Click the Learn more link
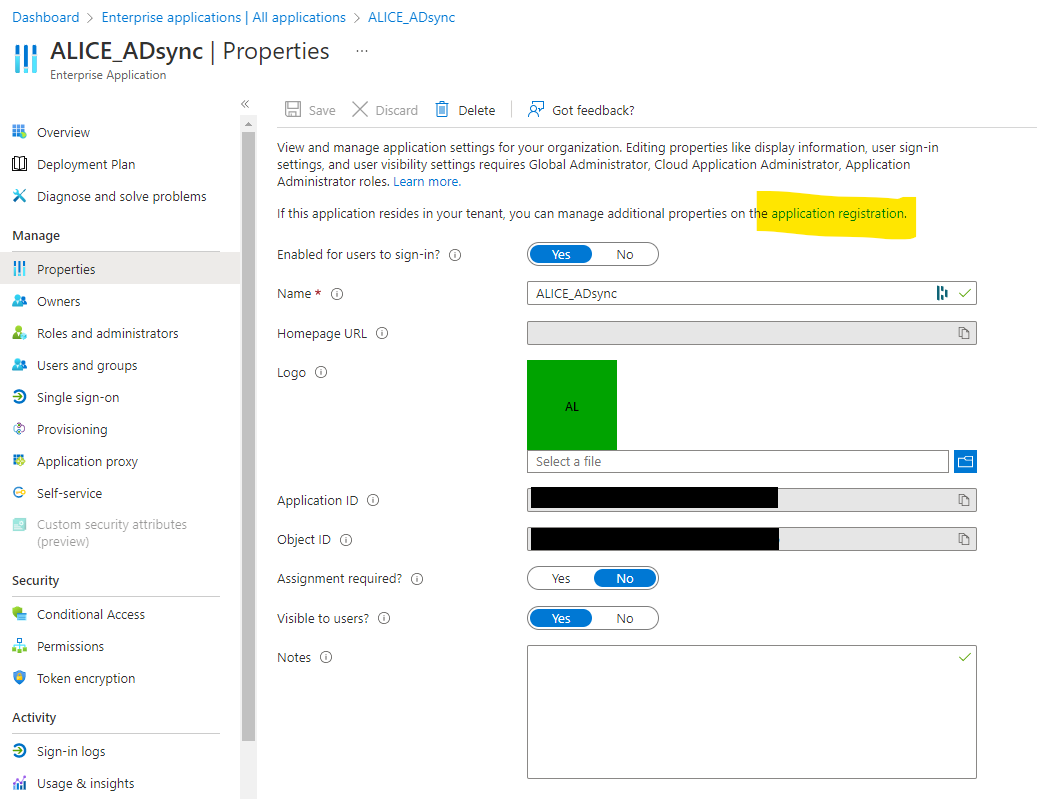1037x799 pixels. click(x=427, y=182)
